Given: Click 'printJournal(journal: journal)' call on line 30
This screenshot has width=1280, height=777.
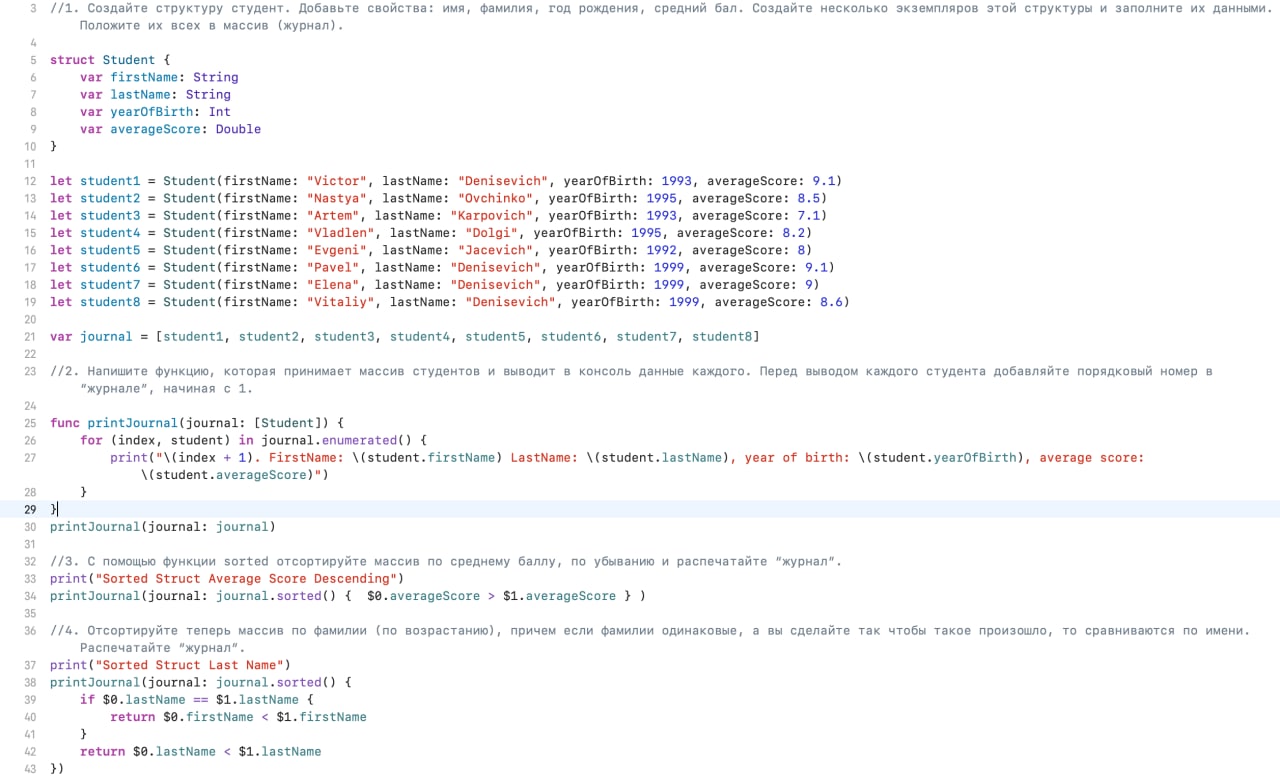Looking at the screenshot, I should click(x=163, y=526).
